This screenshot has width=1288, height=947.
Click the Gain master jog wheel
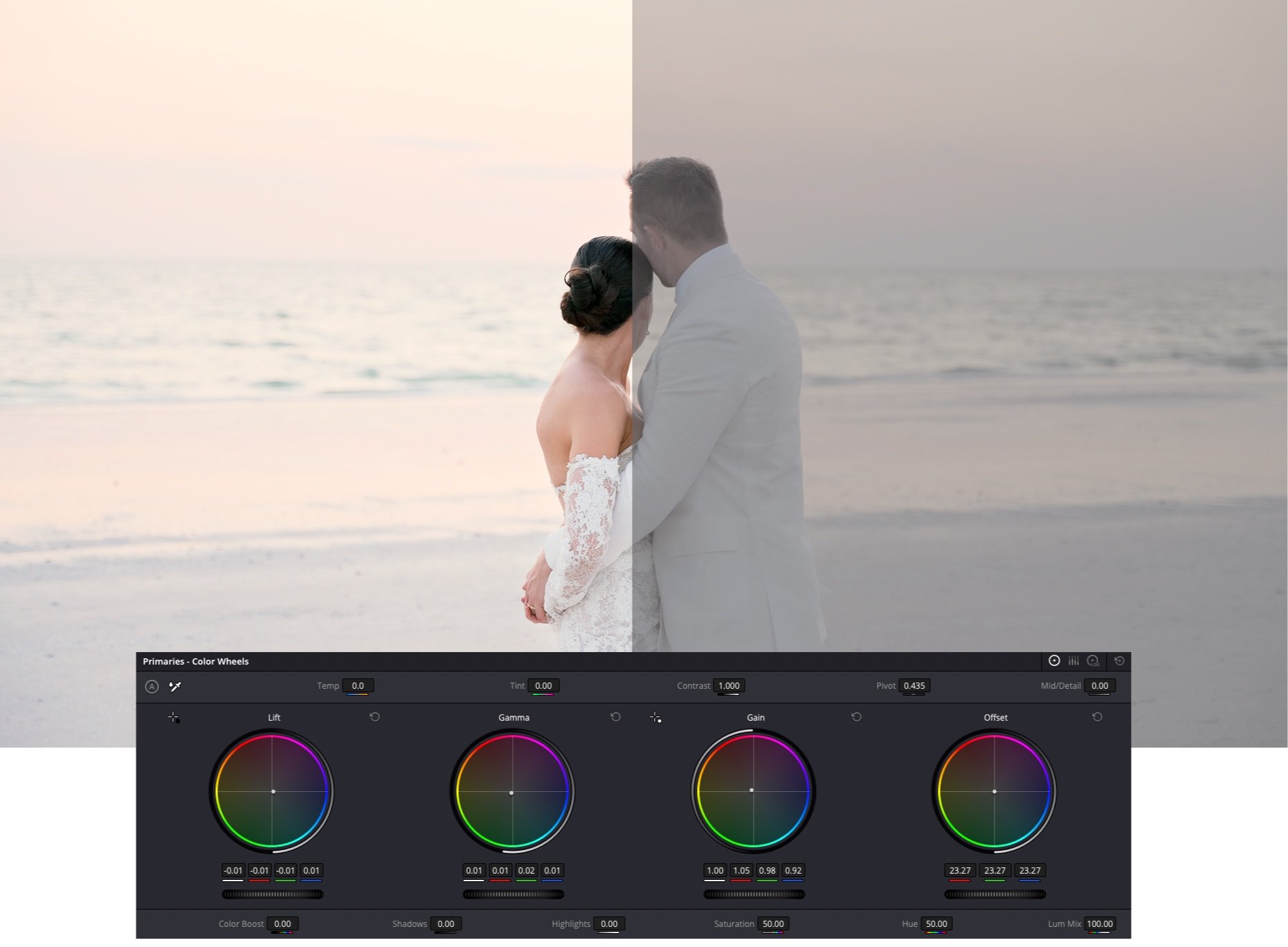754,894
